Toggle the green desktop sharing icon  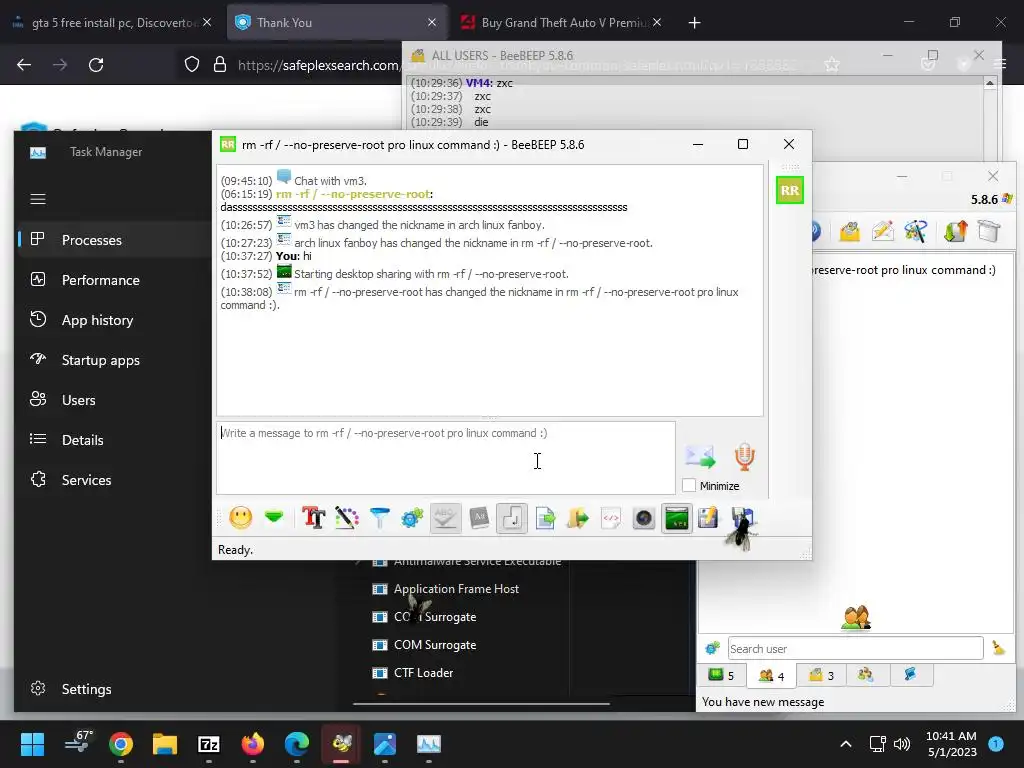point(677,519)
